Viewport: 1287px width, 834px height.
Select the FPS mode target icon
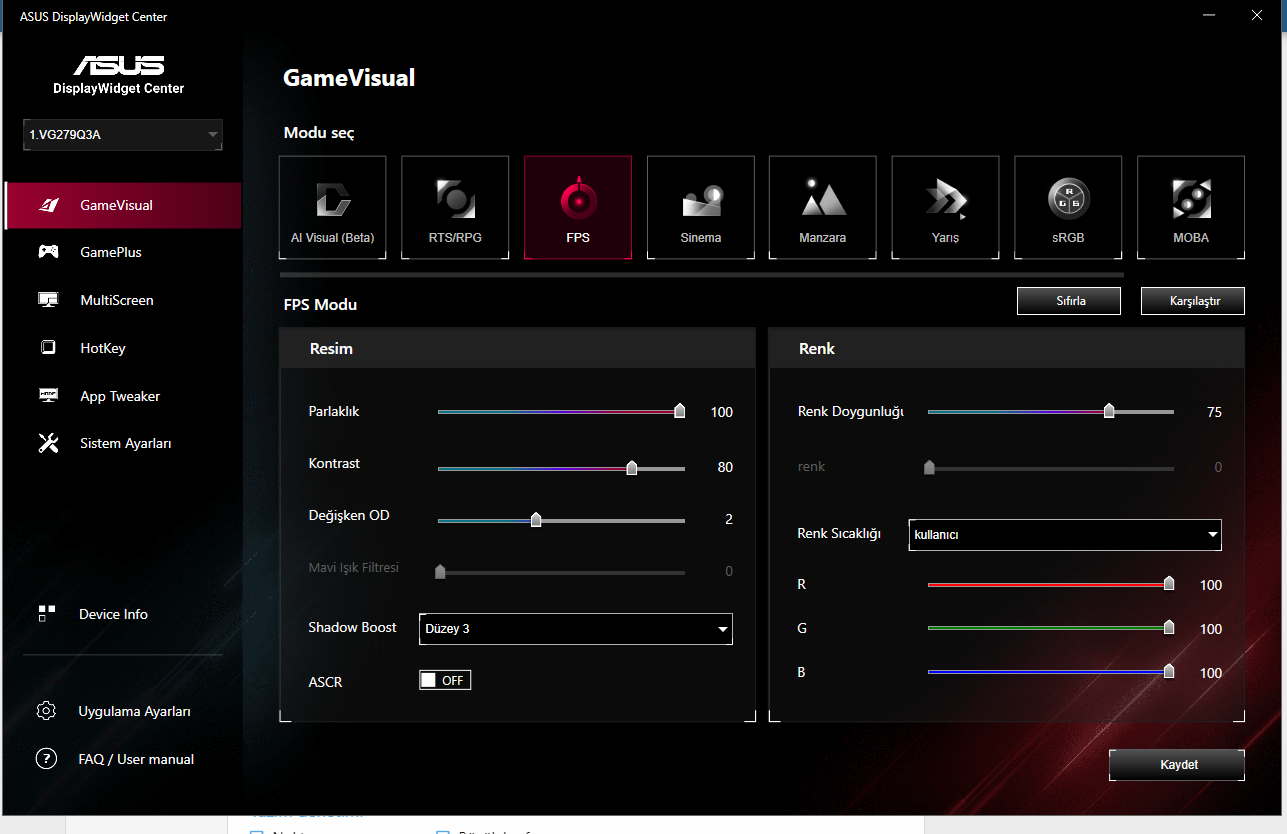coord(578,199)
